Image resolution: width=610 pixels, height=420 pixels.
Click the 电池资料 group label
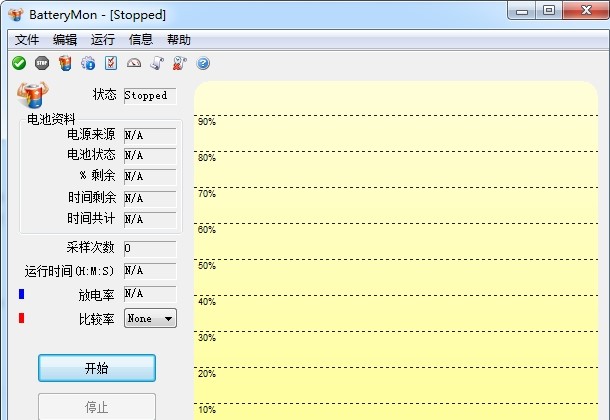pos(51,119)
